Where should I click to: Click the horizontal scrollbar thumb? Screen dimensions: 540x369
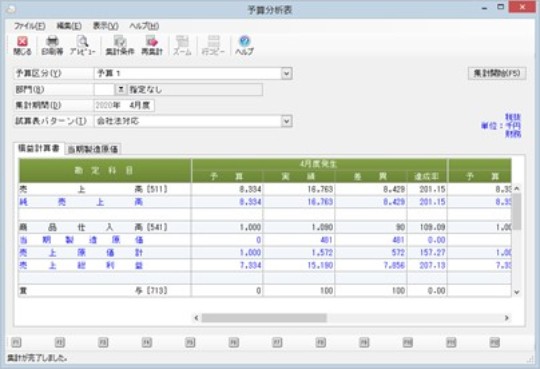point(264,318)
